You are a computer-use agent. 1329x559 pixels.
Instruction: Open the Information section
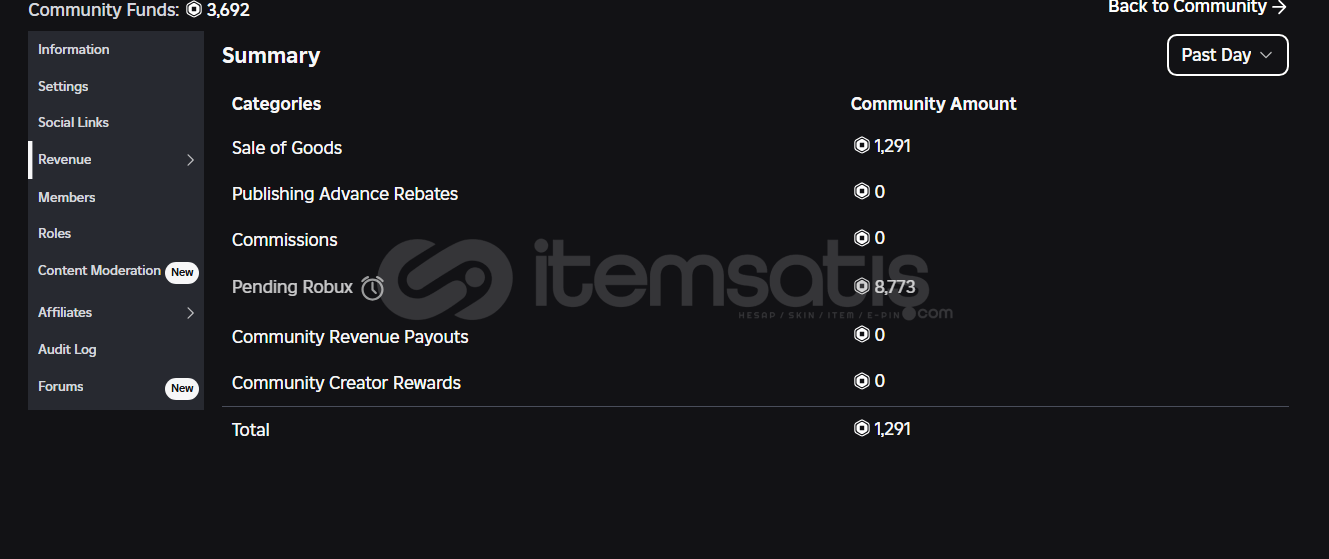74,49
